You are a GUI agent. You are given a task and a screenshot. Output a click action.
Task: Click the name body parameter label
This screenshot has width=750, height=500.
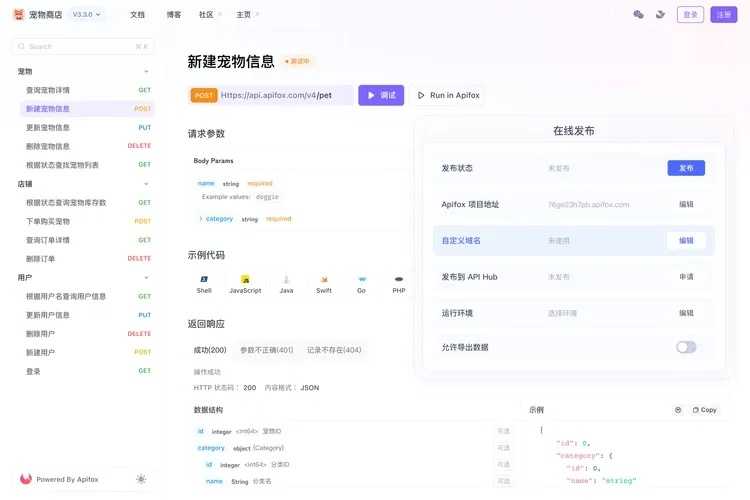point(206,183)
